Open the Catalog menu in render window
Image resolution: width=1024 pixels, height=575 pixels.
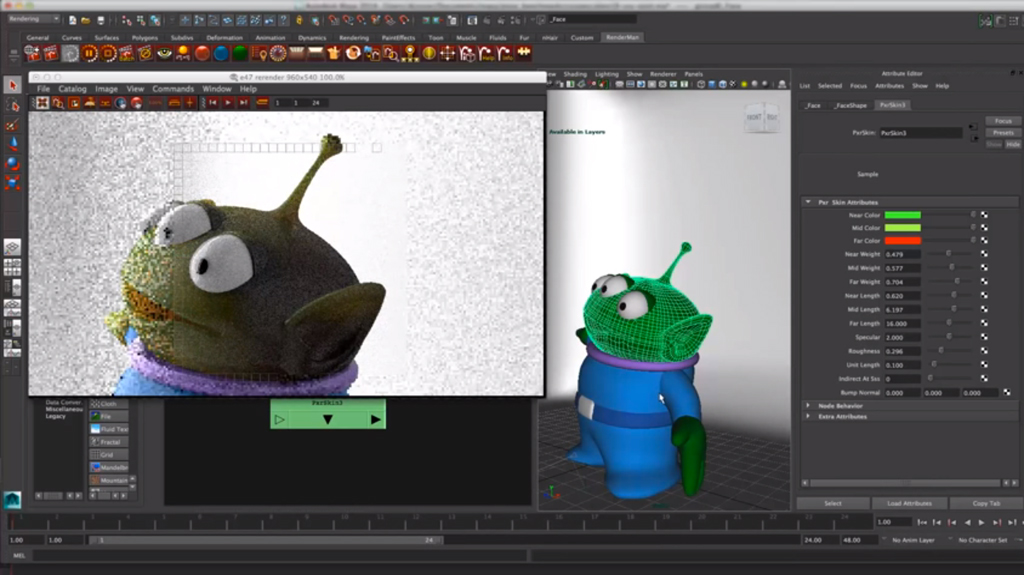tap(72, 89)
